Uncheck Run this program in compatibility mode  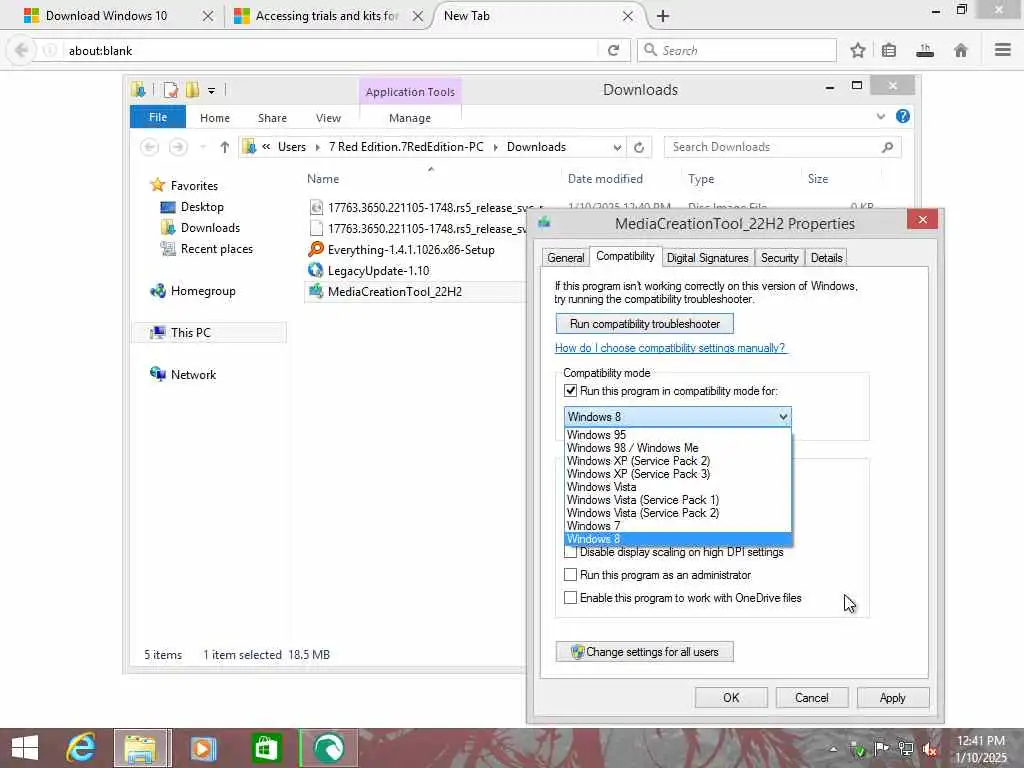(x=570, y=391)
